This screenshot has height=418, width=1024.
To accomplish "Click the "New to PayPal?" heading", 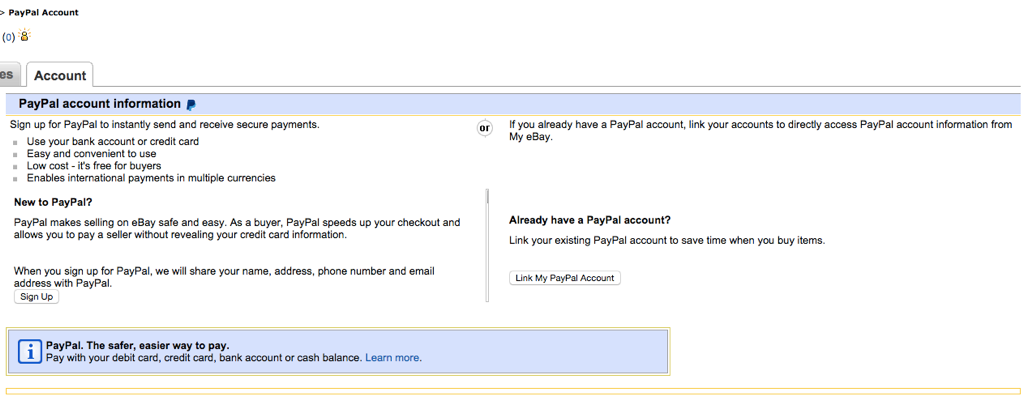I will pyautogui.click(x=53, y=202).
